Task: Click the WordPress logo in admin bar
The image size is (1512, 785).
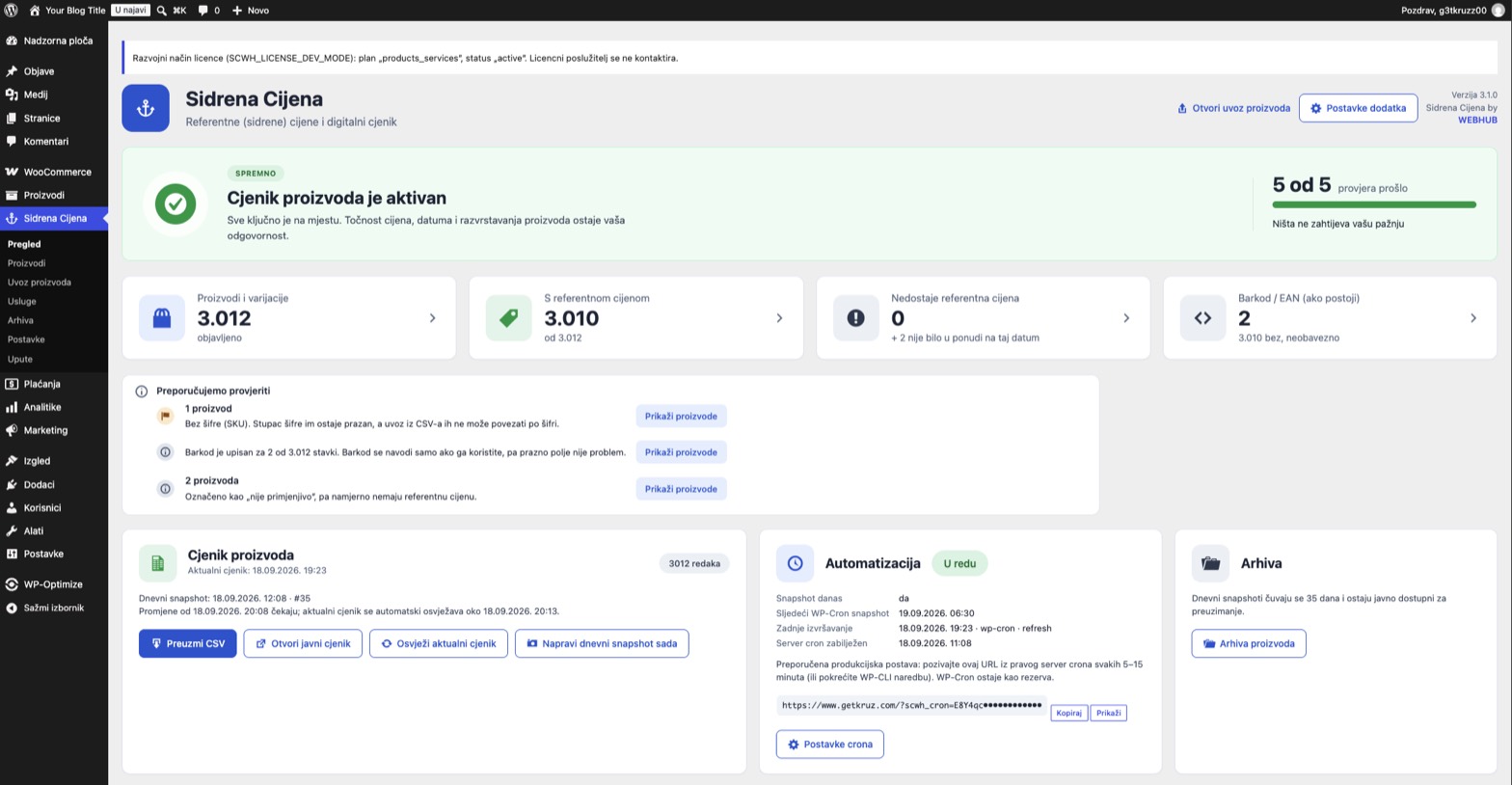Action: click(12, 11)
